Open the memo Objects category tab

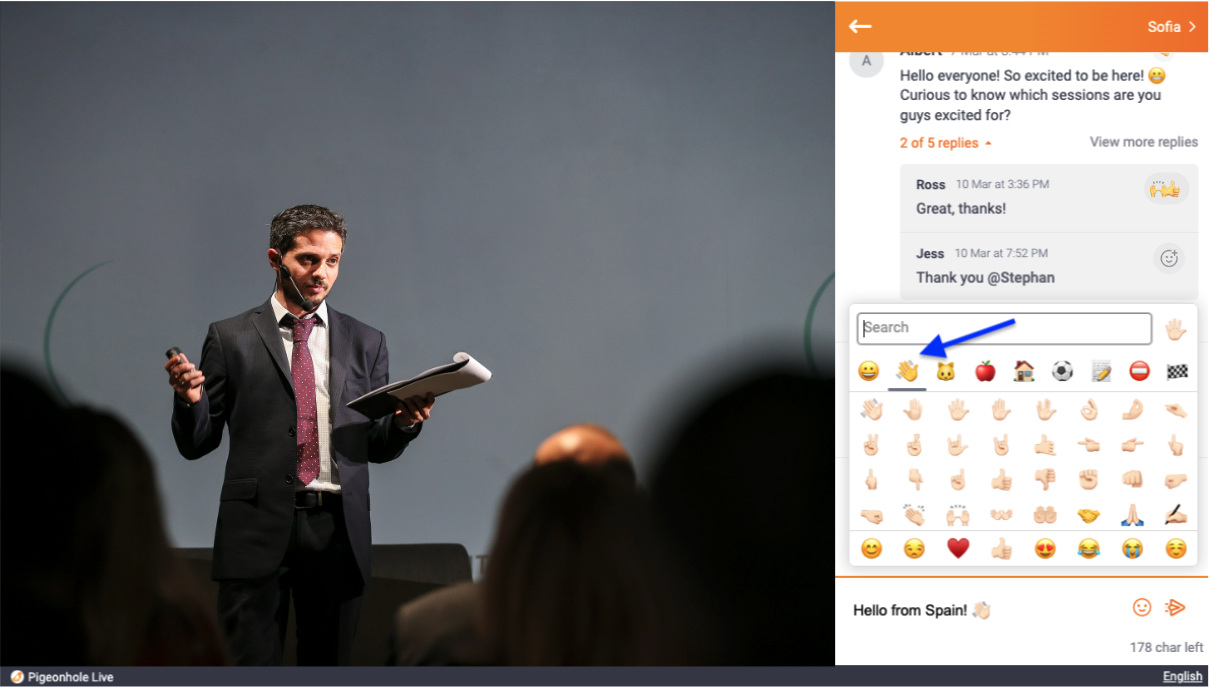1101,372
